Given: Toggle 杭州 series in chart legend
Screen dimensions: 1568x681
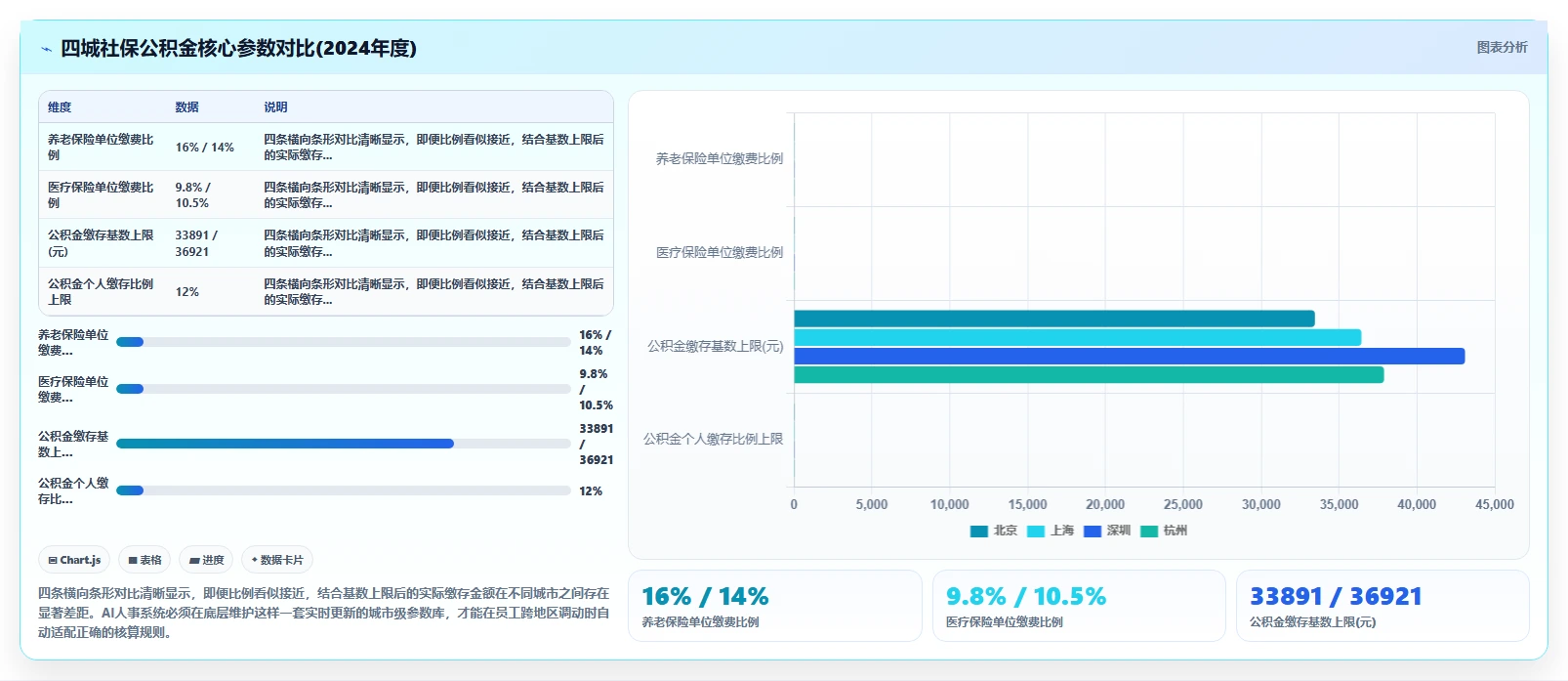Looking at the screenshot, I should (1163, 532).
